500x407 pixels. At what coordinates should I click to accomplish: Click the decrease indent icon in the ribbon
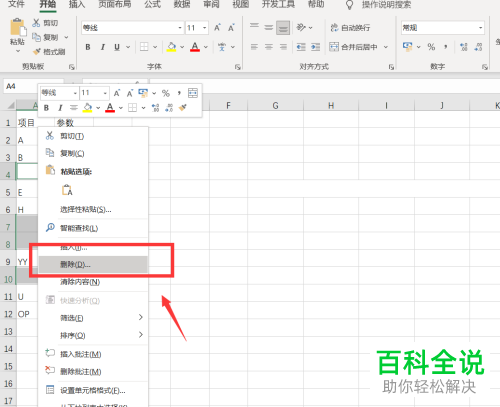pyautogui.click(x=301, y=47)
